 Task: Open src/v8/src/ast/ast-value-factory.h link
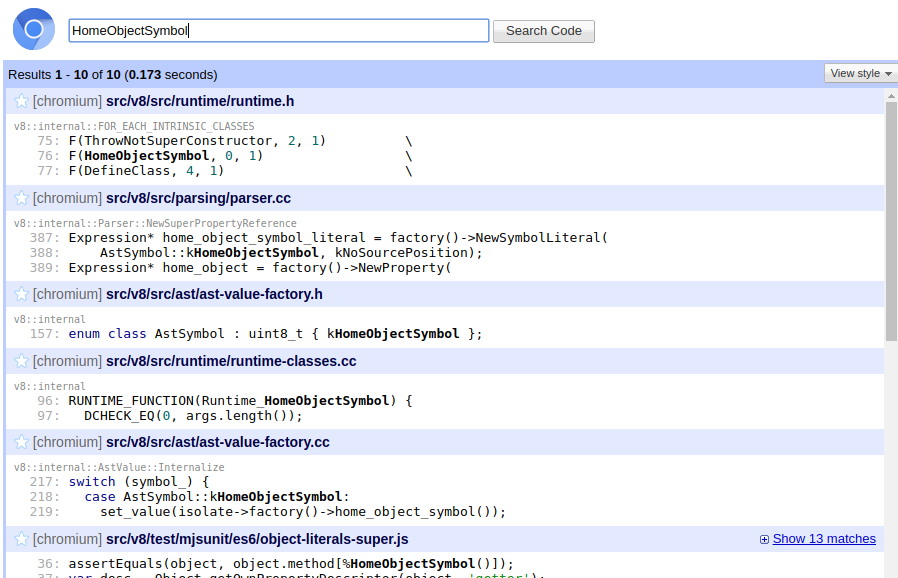(x=214, y=294)
